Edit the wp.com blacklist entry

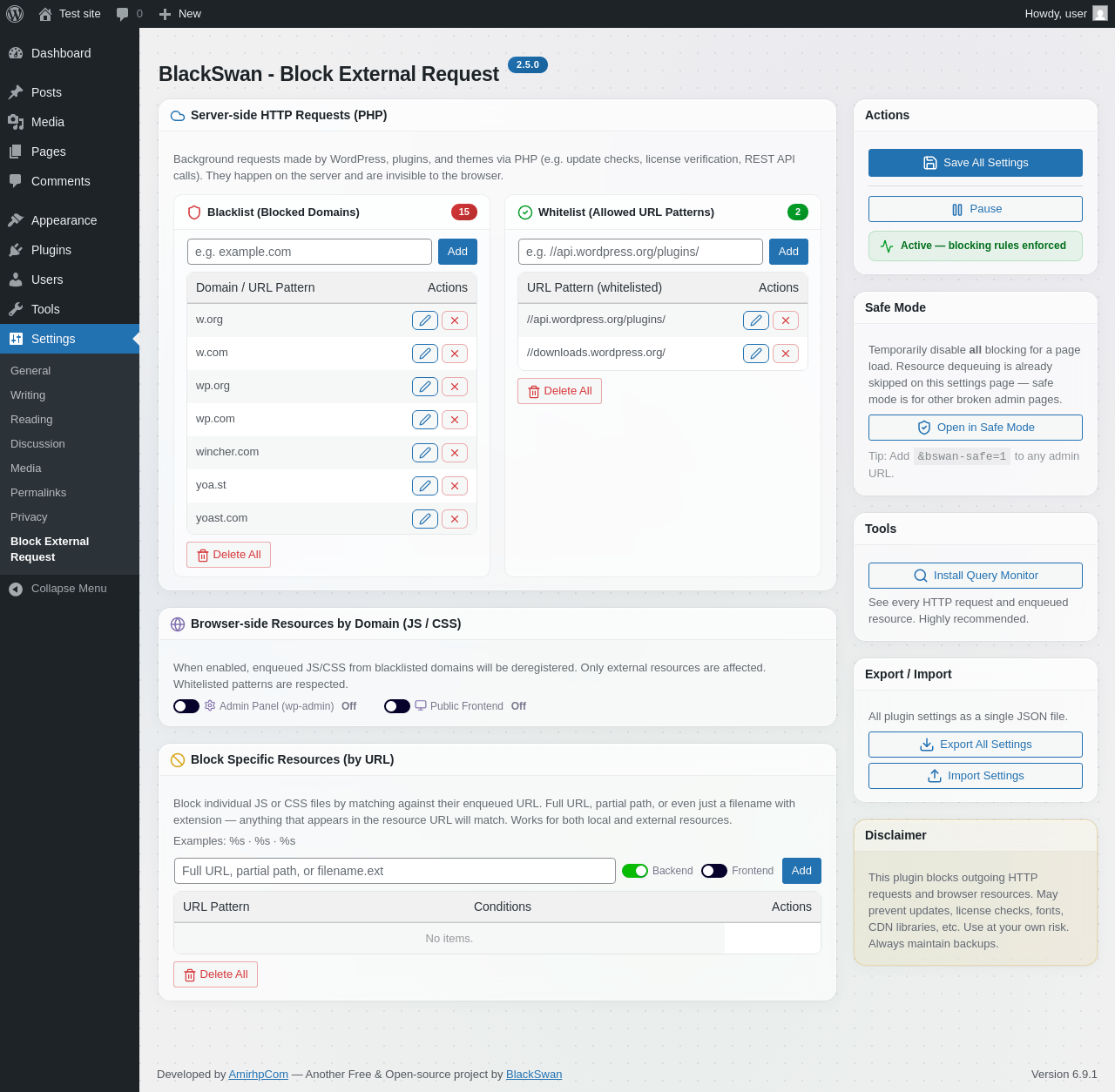click(x=425, y=420)
